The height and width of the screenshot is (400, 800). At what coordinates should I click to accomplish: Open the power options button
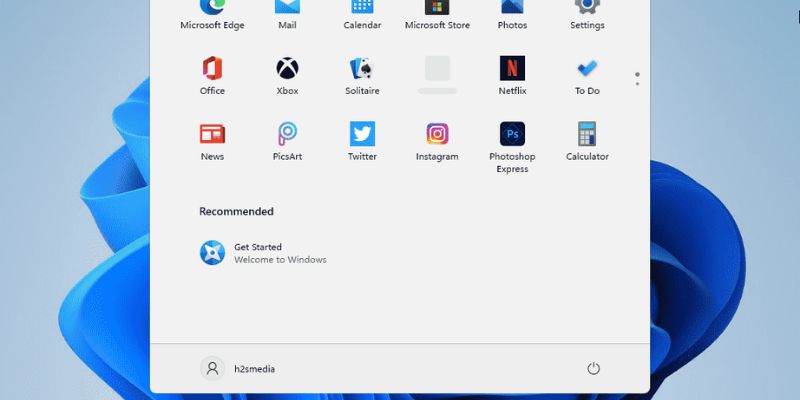click(x=593, y=368)
